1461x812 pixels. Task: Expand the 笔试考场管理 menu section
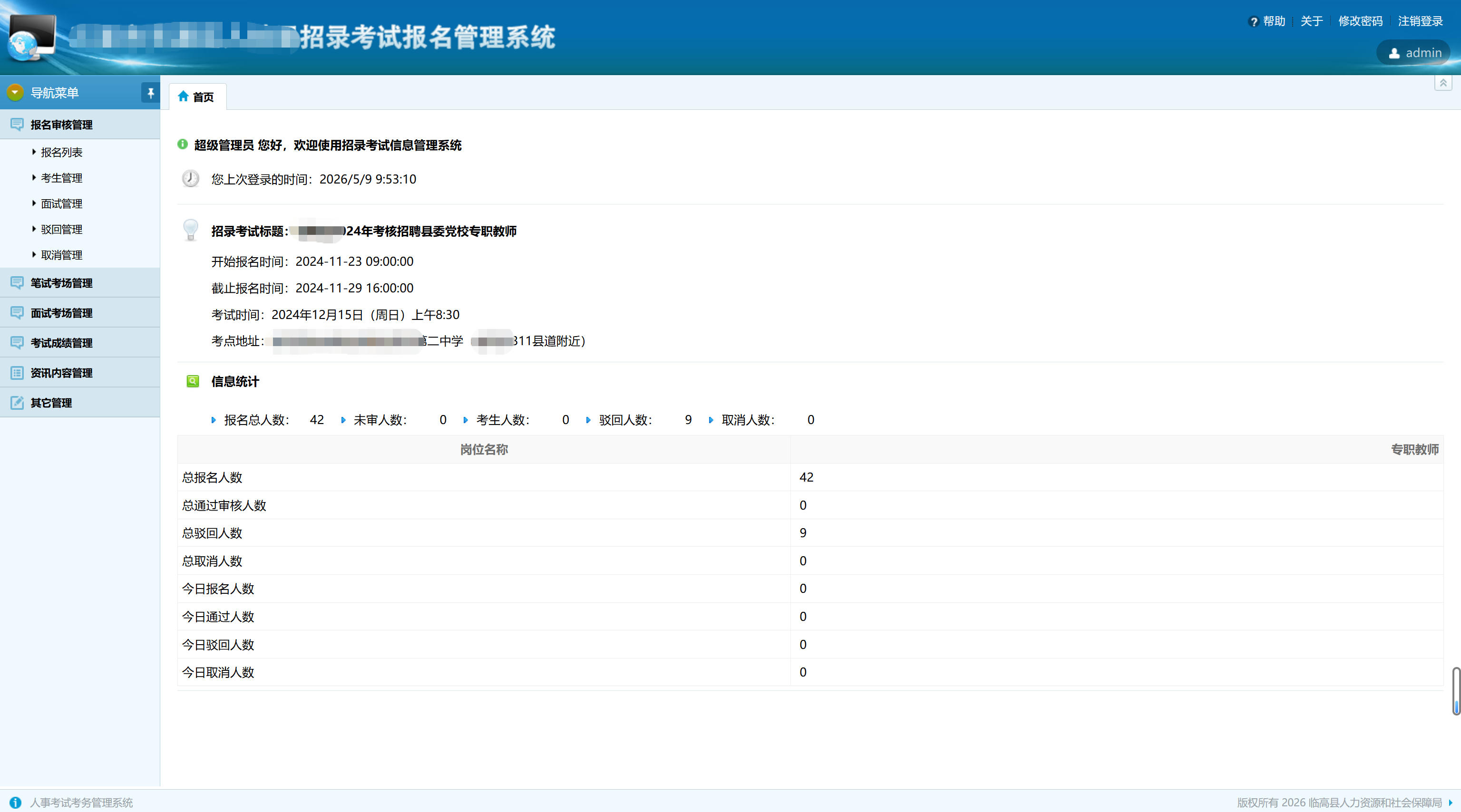(x=80, y=282)
